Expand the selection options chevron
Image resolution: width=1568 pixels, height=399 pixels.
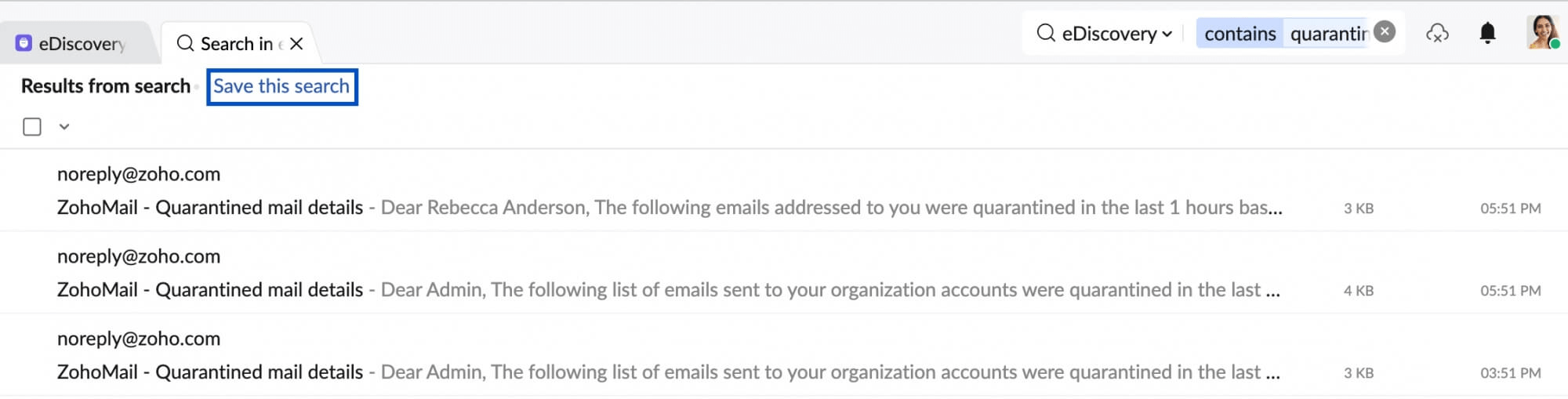pos(64,126)
